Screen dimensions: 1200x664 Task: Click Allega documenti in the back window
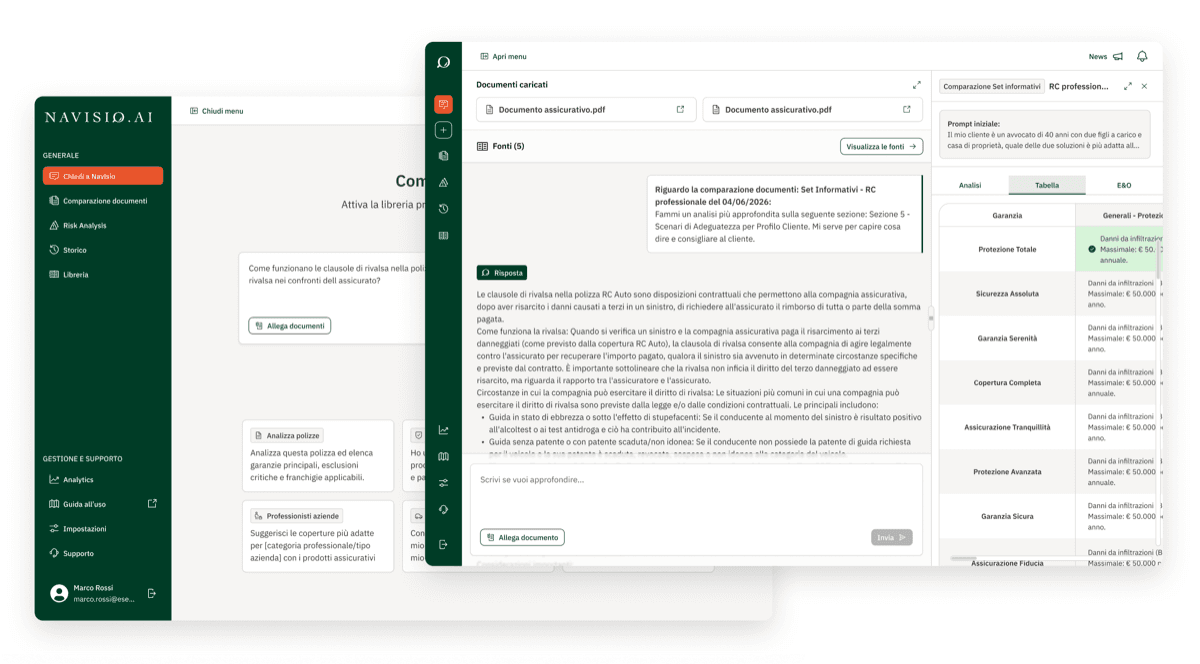[290, 326]
